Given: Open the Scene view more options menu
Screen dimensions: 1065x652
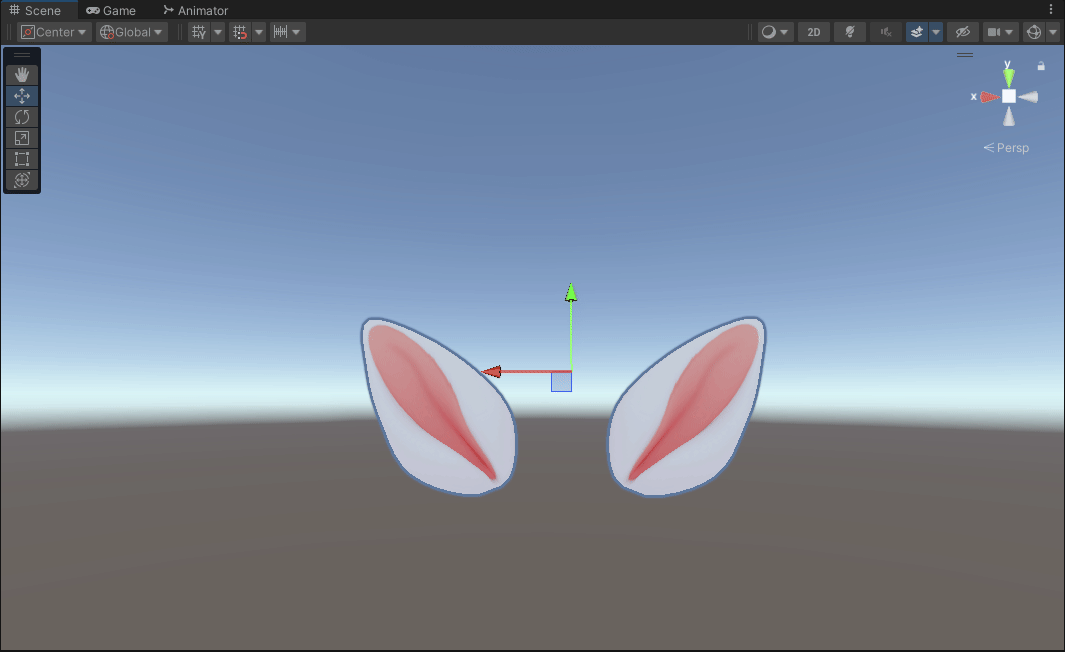Looking at the screenshot, I should point(1051,10).
